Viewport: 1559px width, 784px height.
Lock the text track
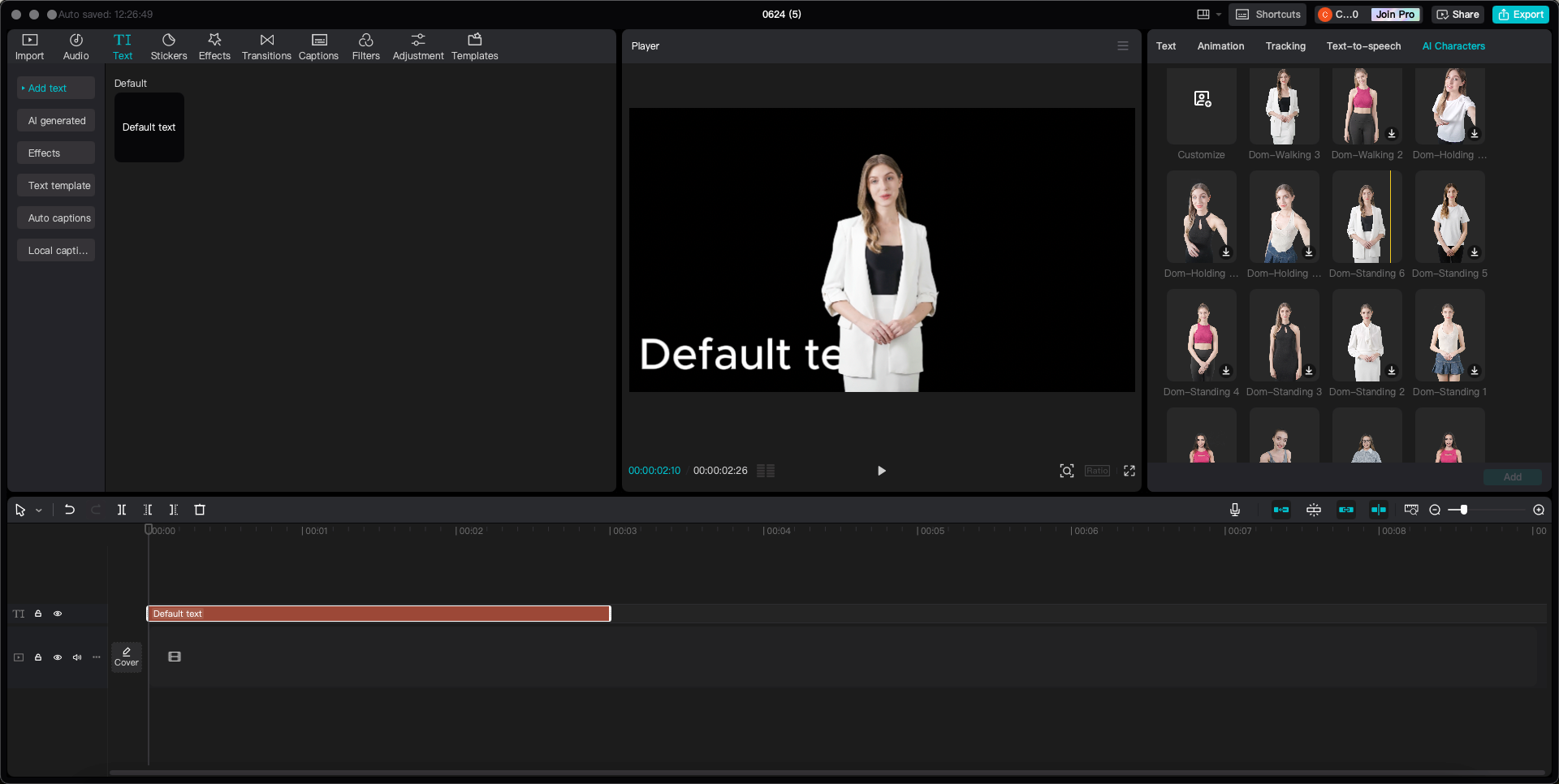click(x=38, y=614)
